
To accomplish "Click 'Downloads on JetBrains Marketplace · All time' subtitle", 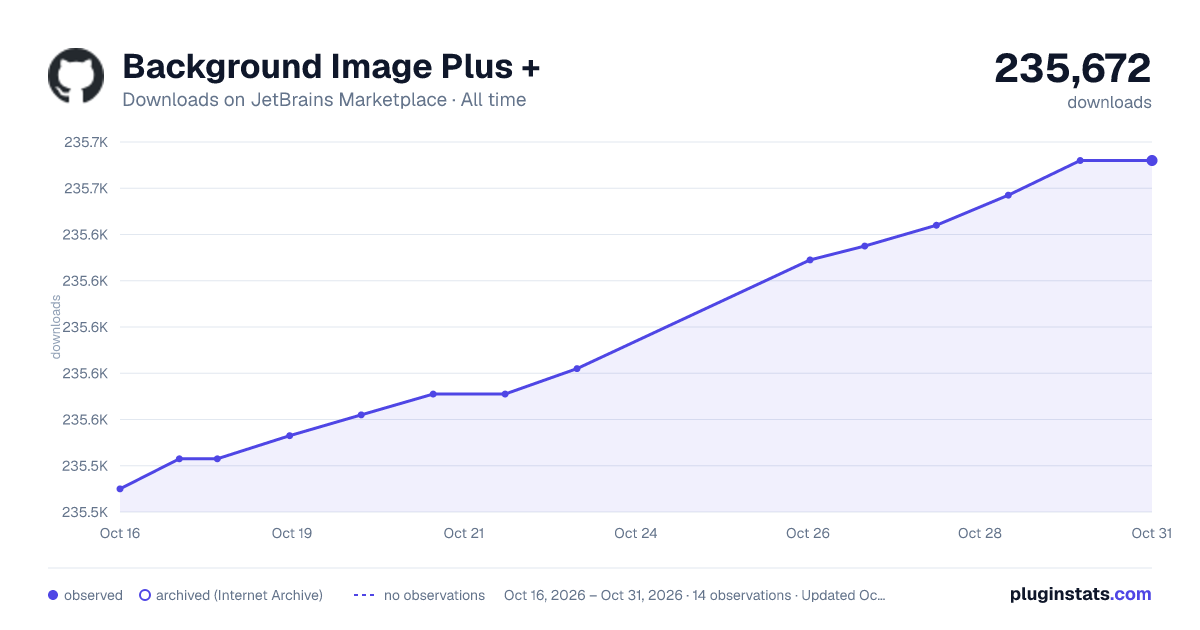I will (324, 100).
